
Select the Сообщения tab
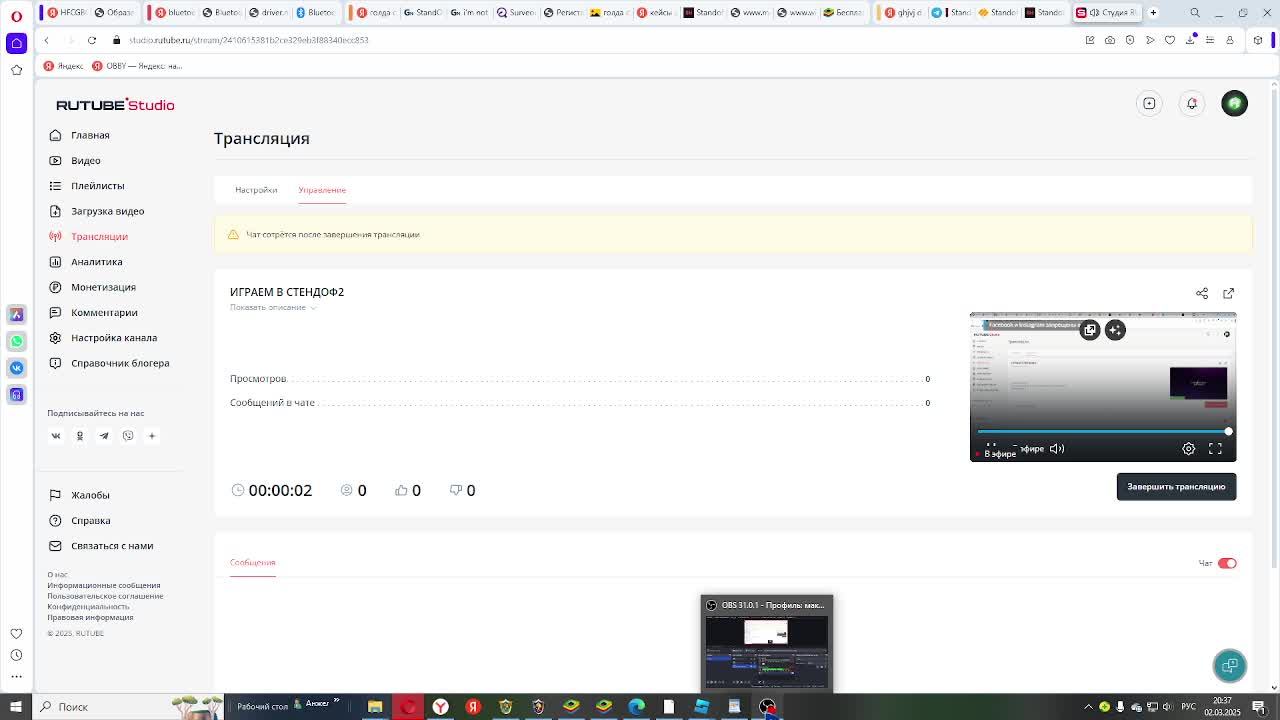pos(252,562)
